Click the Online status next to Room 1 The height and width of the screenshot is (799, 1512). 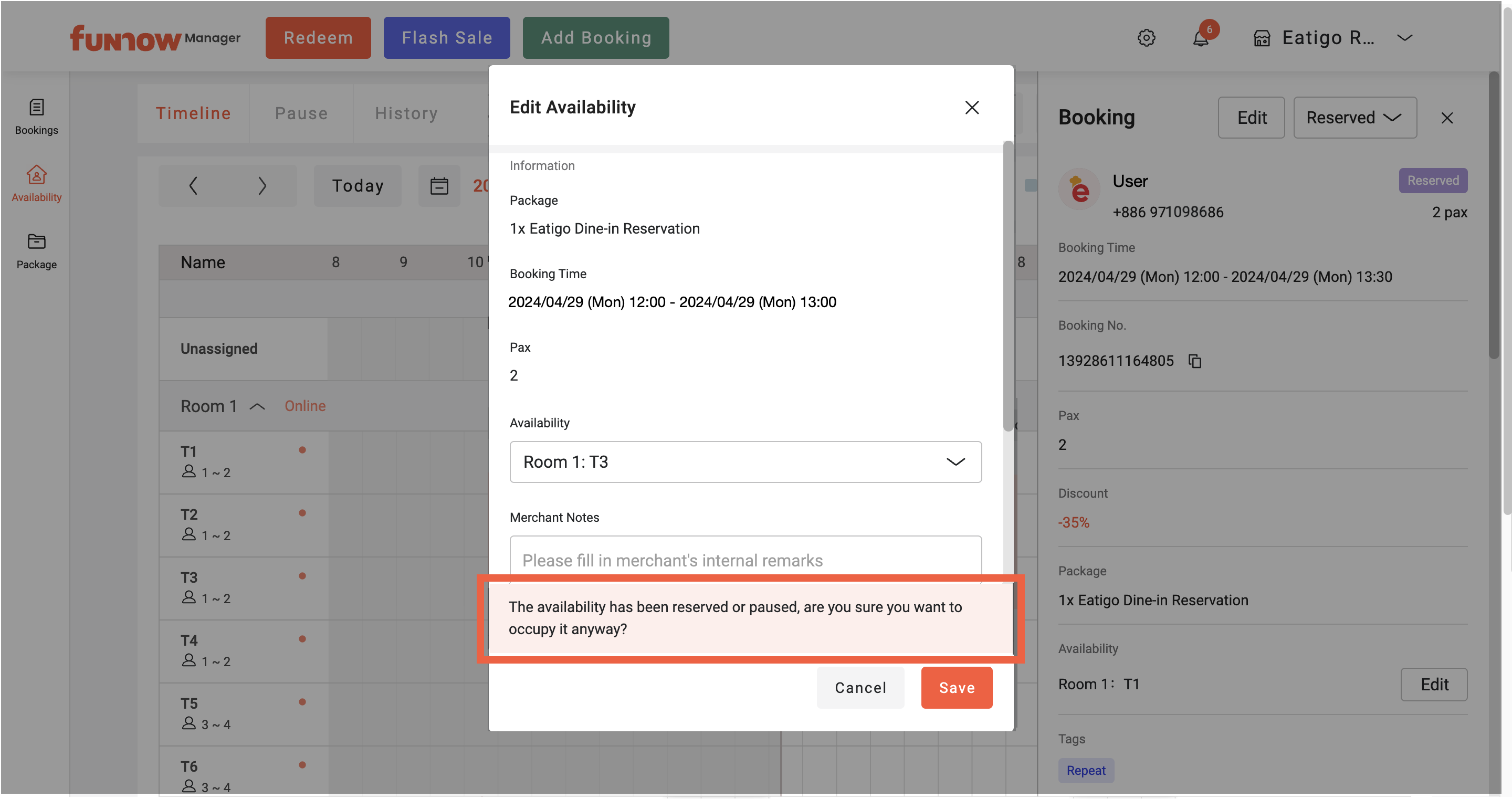click(x=304, y=406)
